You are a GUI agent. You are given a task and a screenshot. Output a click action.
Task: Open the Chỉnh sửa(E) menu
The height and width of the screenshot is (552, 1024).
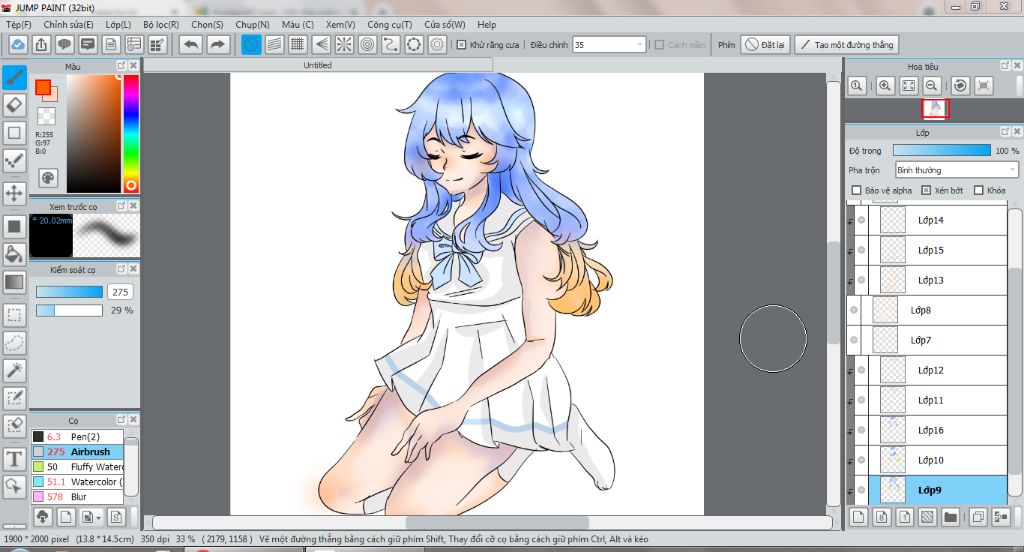(x=69, y=24)
